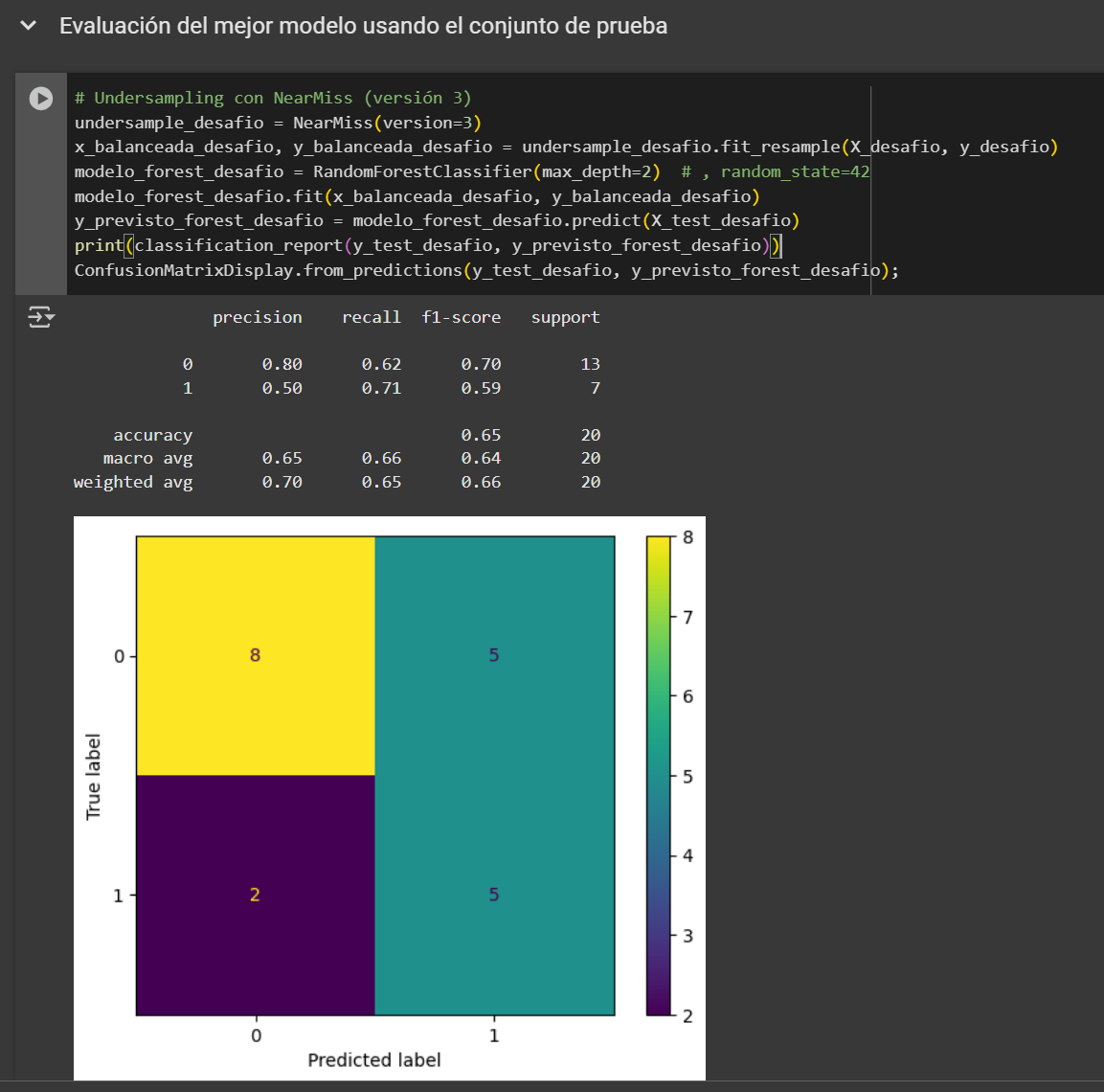
Task: Click the macro avg row label
Action: point(147,459)
